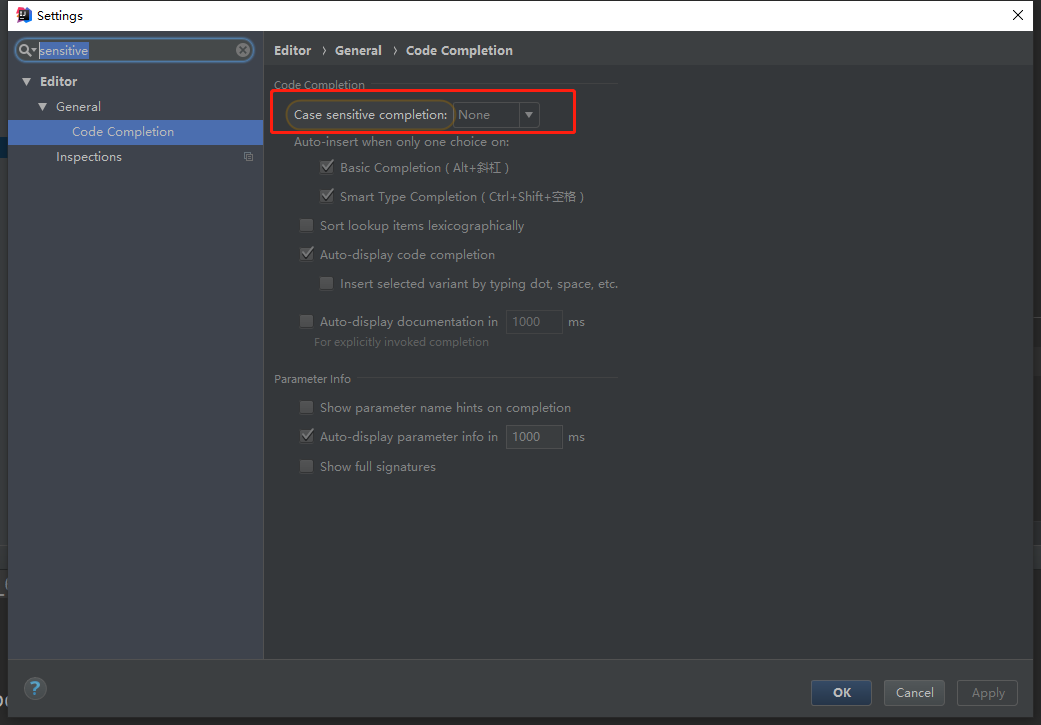1041x725 pixels.
Task: Click the Auto-display documentation delay field
Action: point(534,322)
